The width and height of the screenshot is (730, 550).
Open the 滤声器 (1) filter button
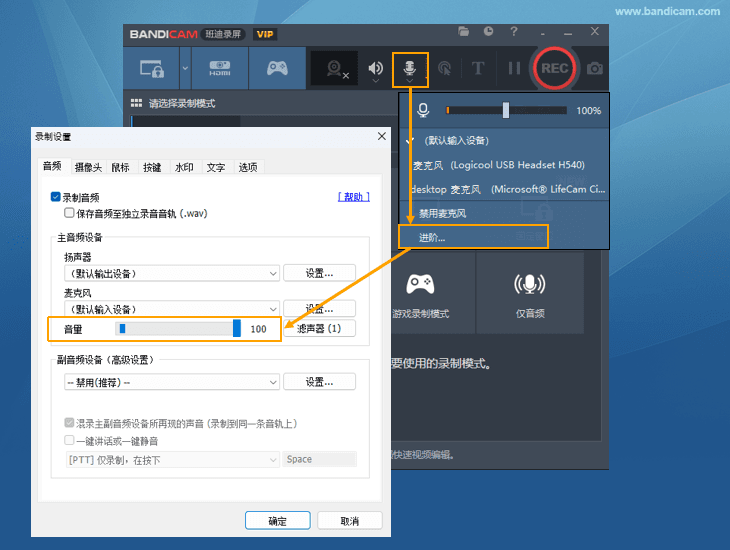319,328
